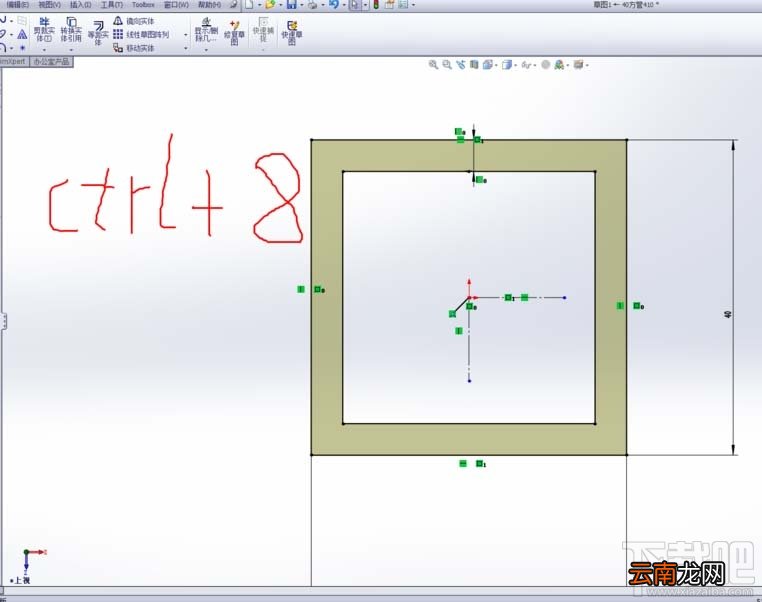Viewport: 762px width, 602px height.
Task: Click the Print icon
Action: [312, 5]
